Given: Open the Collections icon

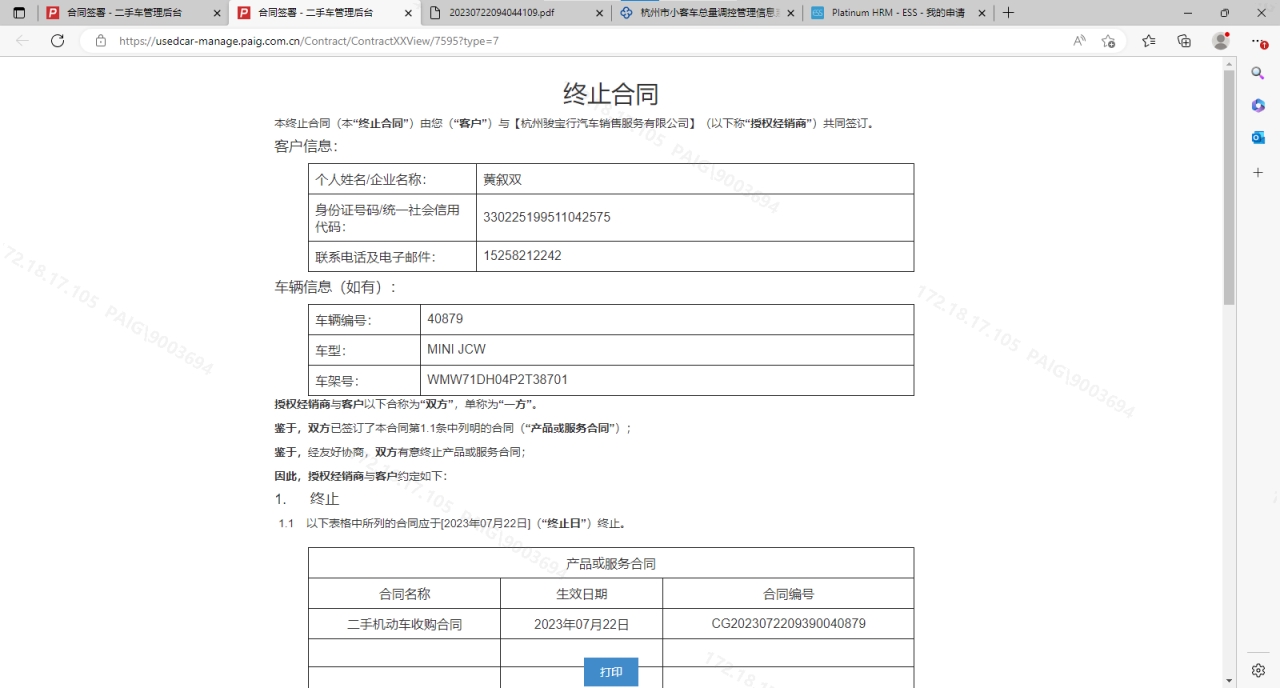Looking at the screenshot, I should coord(1184,41).
